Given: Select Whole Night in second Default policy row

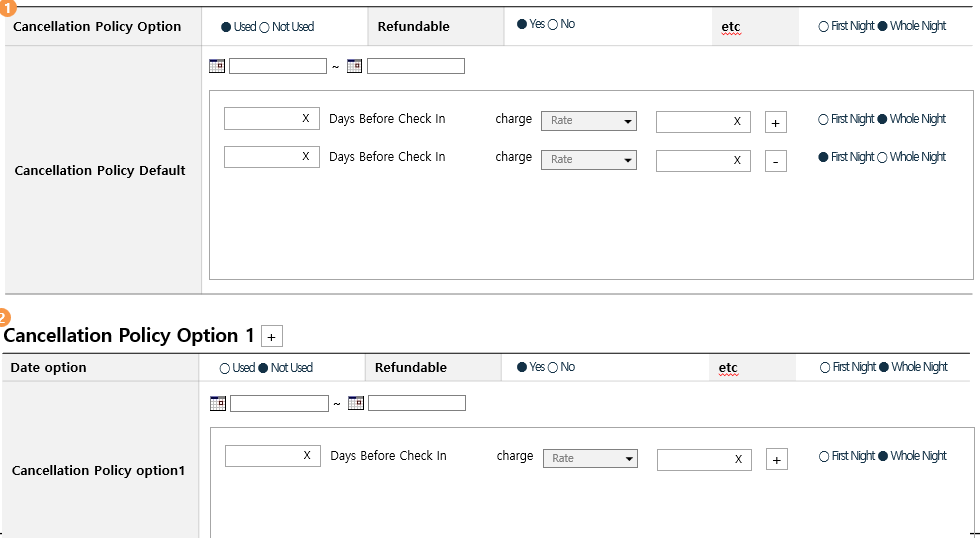Looking at the screenshot, I should 882,157.
